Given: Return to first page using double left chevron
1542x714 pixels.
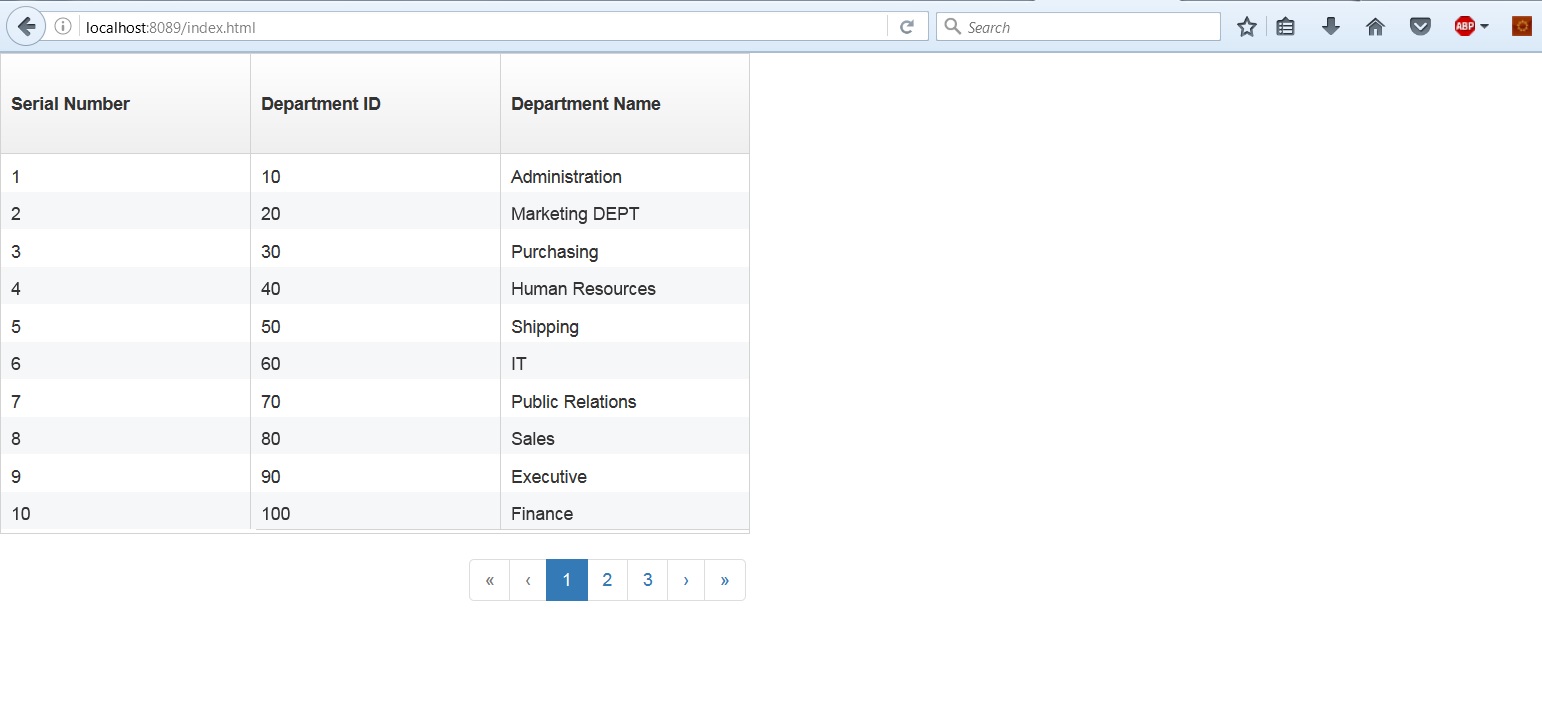Looking at the screenshot, I should 489,580.
